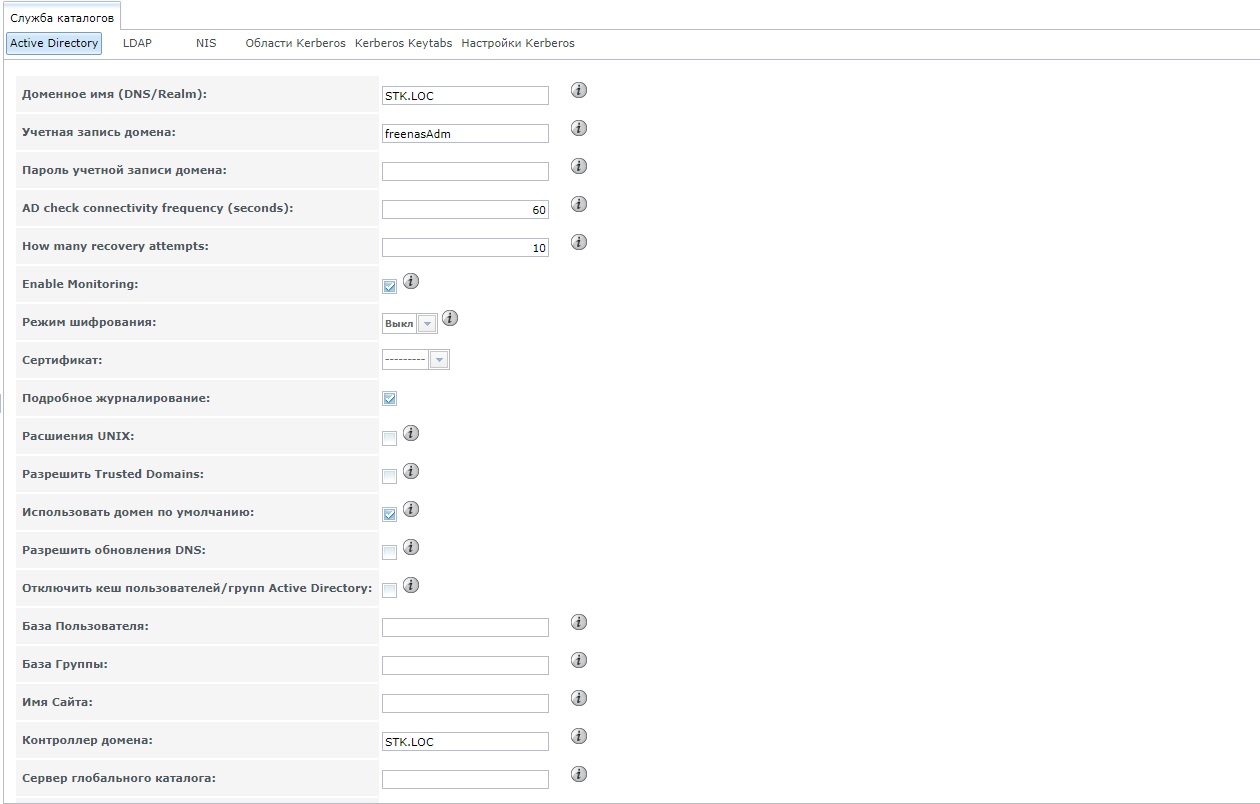Click info icon beside Режим шифрования
The image size is (1260, 804).
coord(450,318)
